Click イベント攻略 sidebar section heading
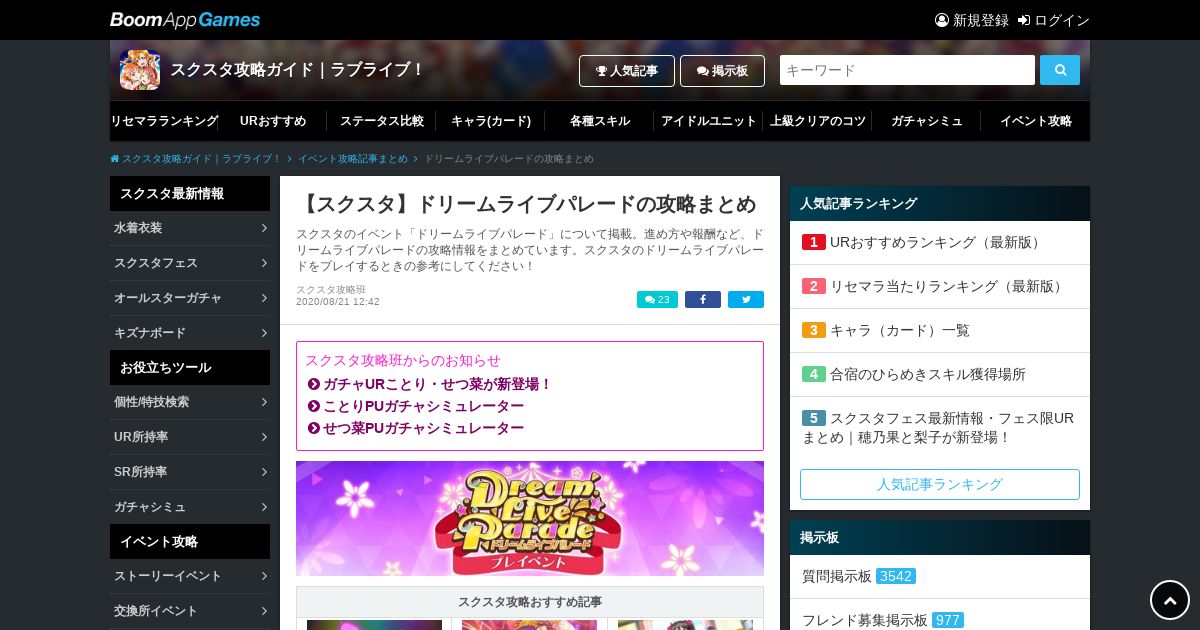Image resolution: width=1200 pixels, height=630 pixels. (190, 542)
